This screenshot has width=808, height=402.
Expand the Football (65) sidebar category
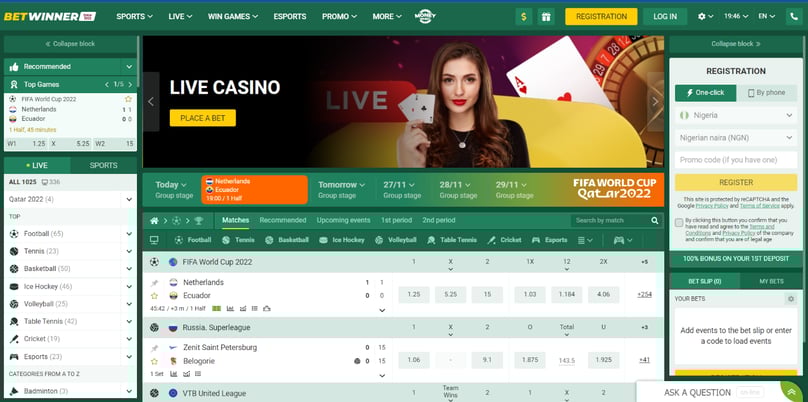129,234
